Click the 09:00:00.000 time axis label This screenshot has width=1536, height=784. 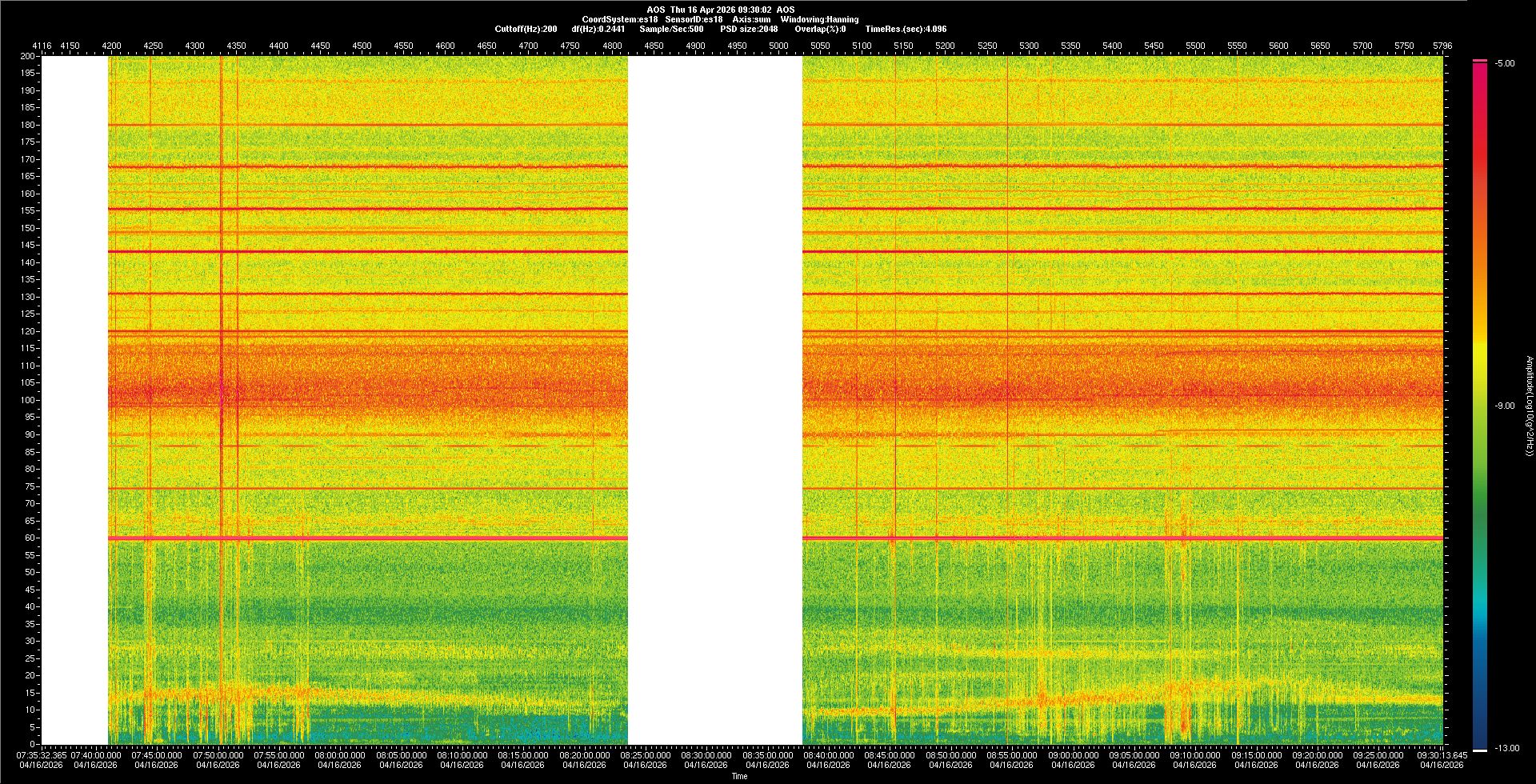[1073, 755]
